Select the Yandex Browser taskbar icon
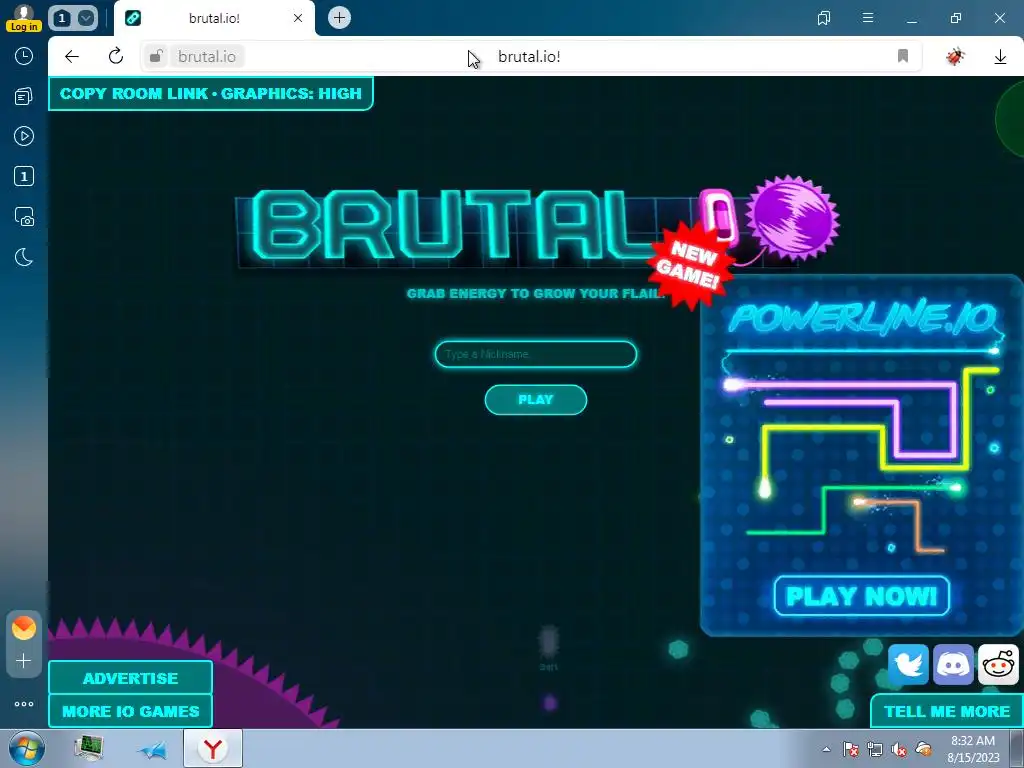 pyautogui.click(x=213, y=748)
